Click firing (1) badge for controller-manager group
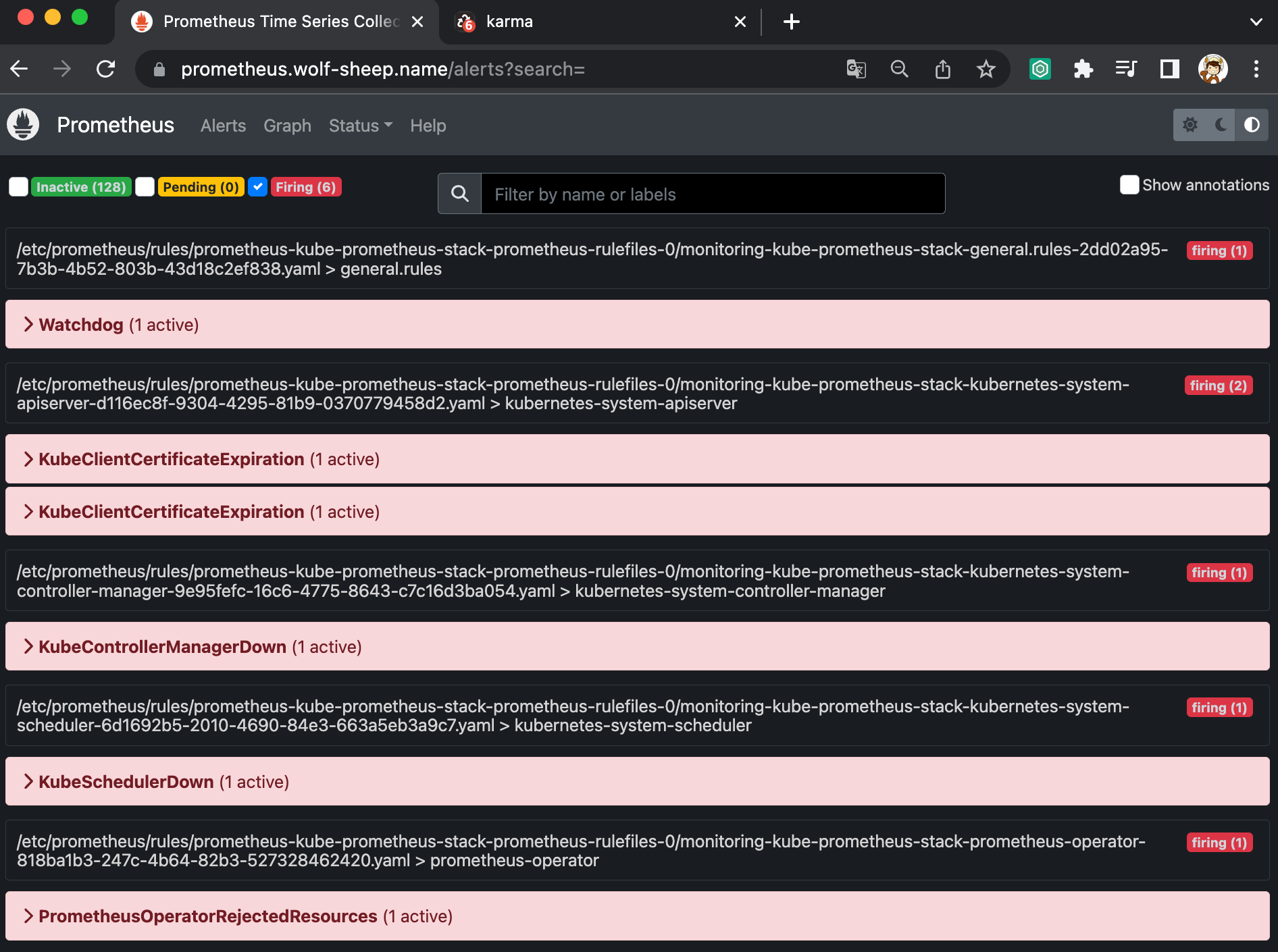 tap(1219, 573)
